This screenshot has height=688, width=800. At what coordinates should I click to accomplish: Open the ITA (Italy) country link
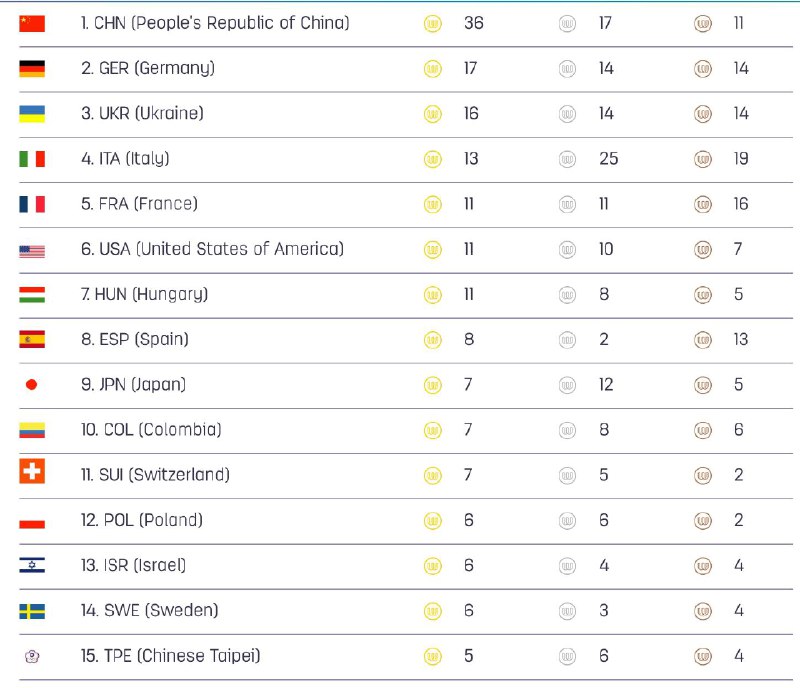125,159
